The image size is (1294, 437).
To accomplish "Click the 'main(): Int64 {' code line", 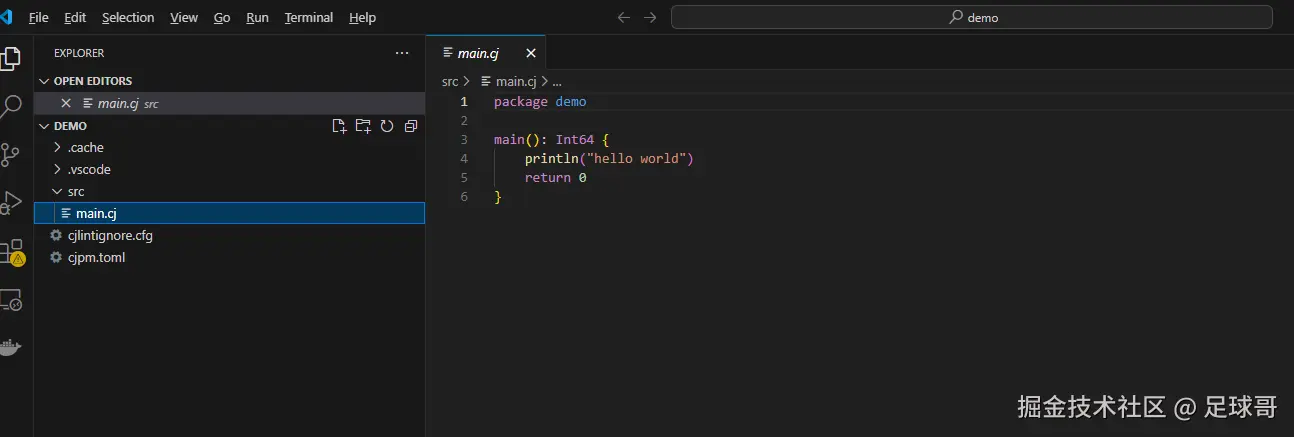I will [551, 140].
